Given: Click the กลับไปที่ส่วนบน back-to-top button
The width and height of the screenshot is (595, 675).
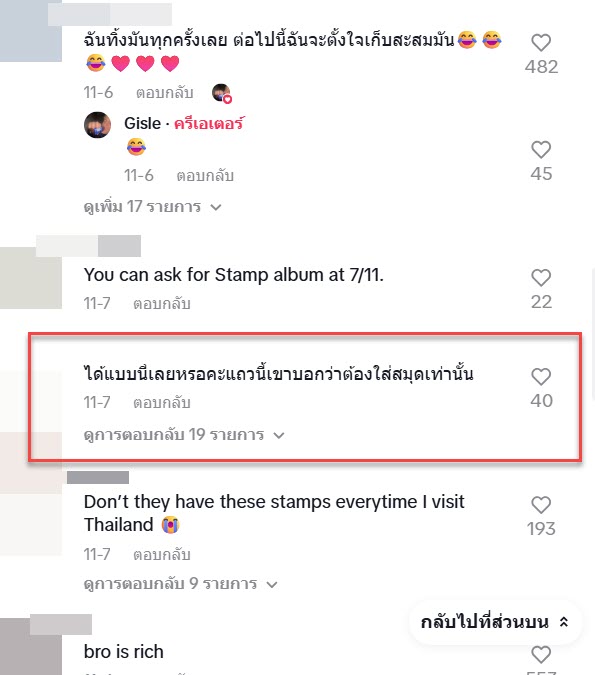Looking at the screenshot, I should [495, 622].
